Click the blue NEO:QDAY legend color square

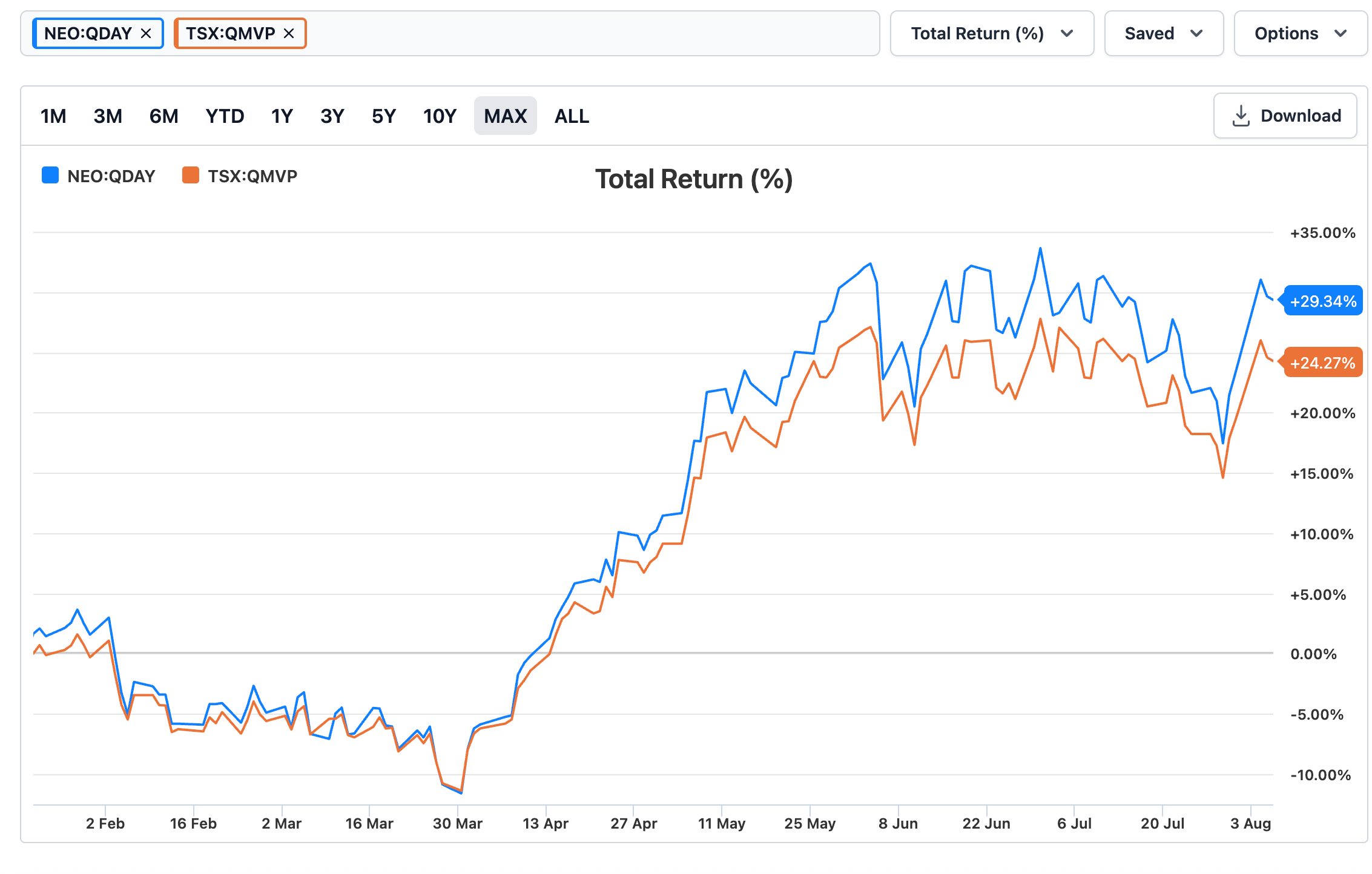point(50,176)
